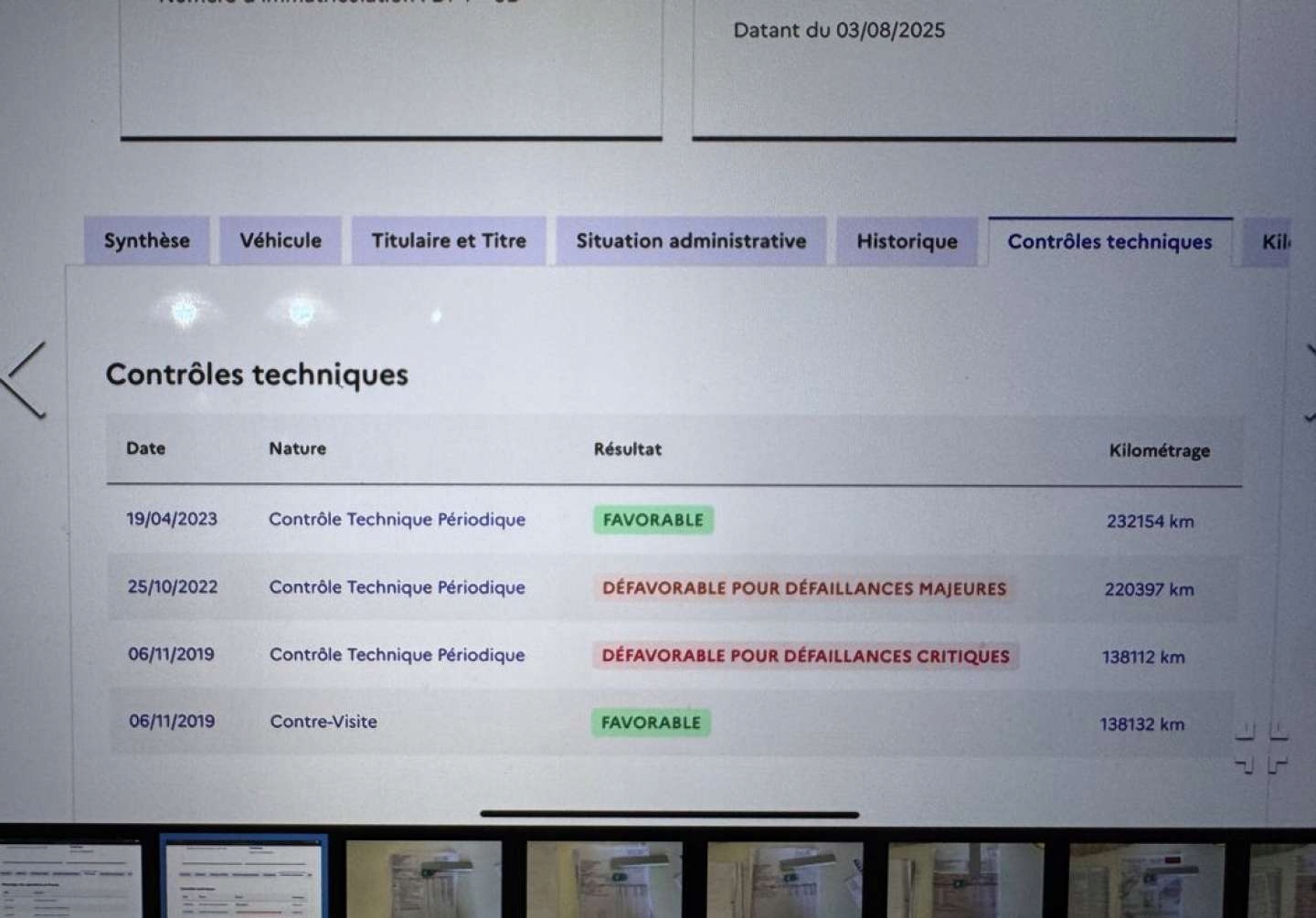Image resolution: width=1316 pixels, height=918 pixels.
Task: Click the 138132 km mileage value
Action: (1142, 724)
